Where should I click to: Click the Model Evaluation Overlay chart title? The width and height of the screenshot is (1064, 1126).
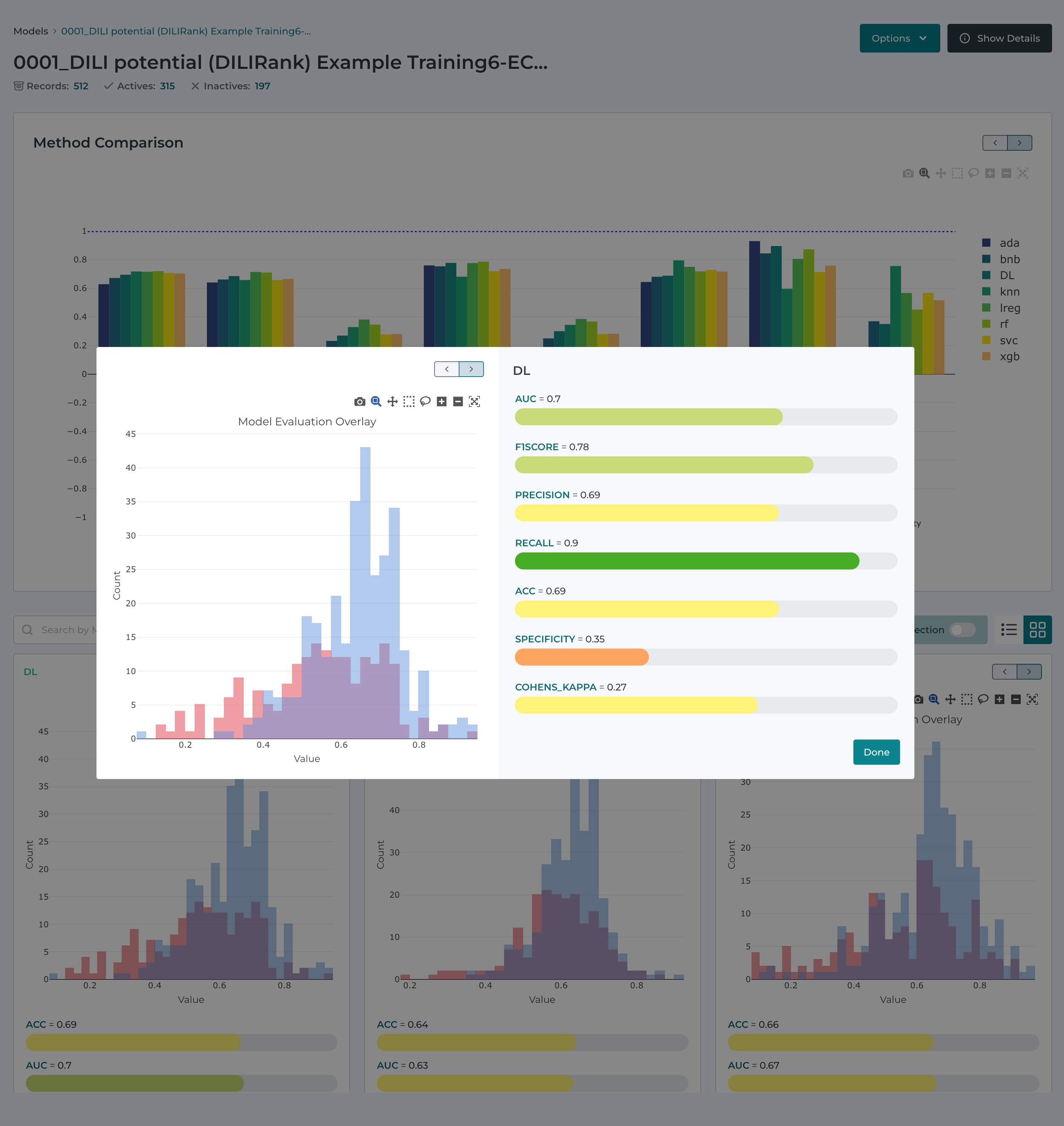click(307, 421)
